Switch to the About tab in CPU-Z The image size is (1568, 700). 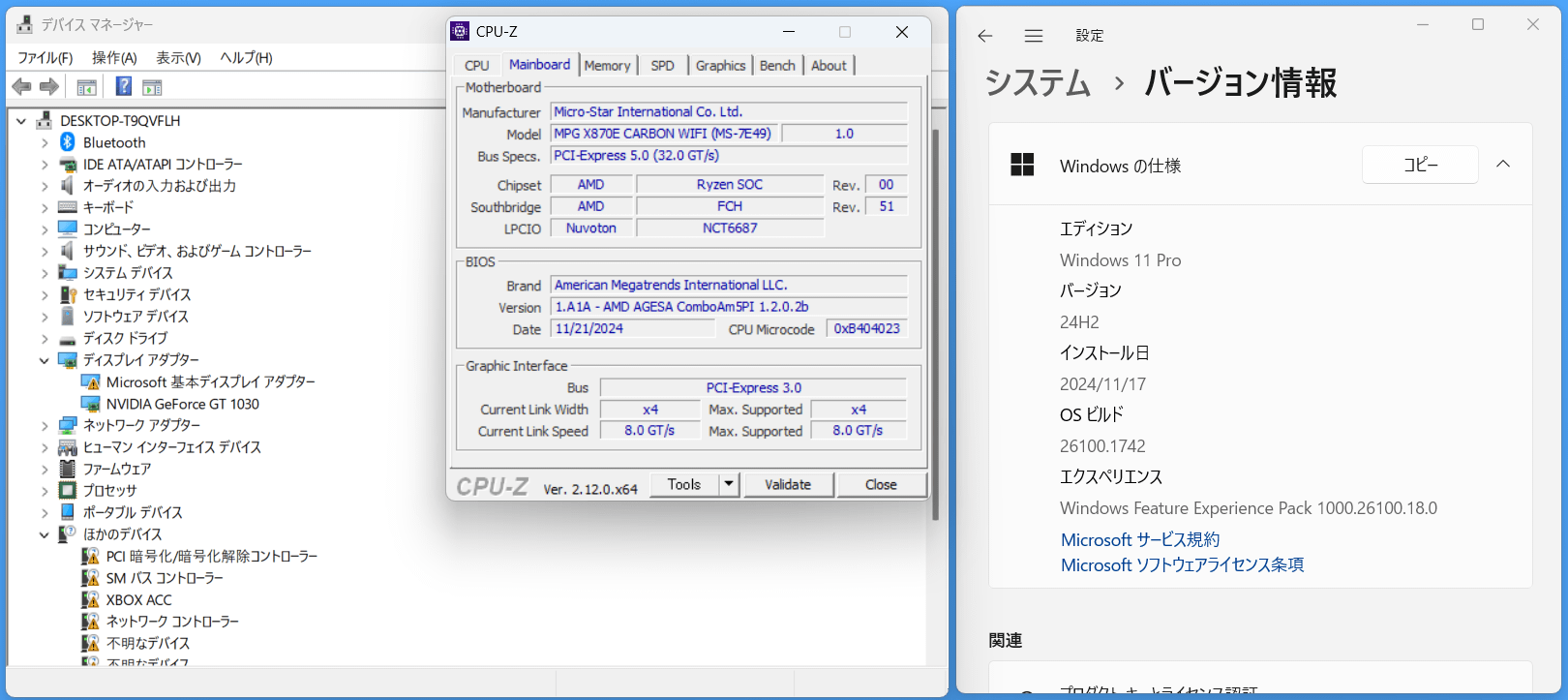pyautogui.click(x=829, y=65)
